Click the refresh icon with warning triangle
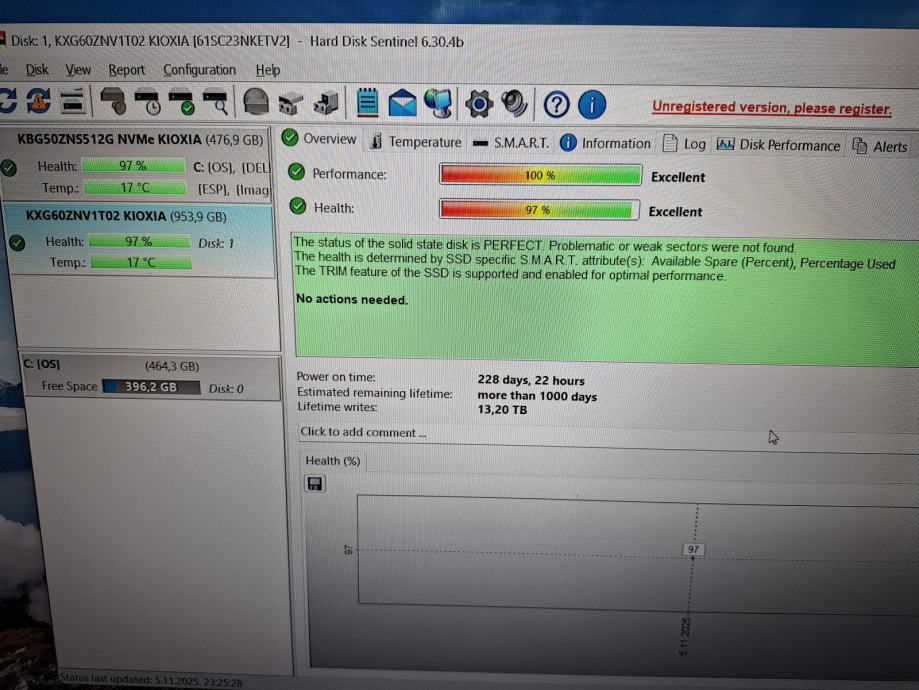 click(39, 101)
